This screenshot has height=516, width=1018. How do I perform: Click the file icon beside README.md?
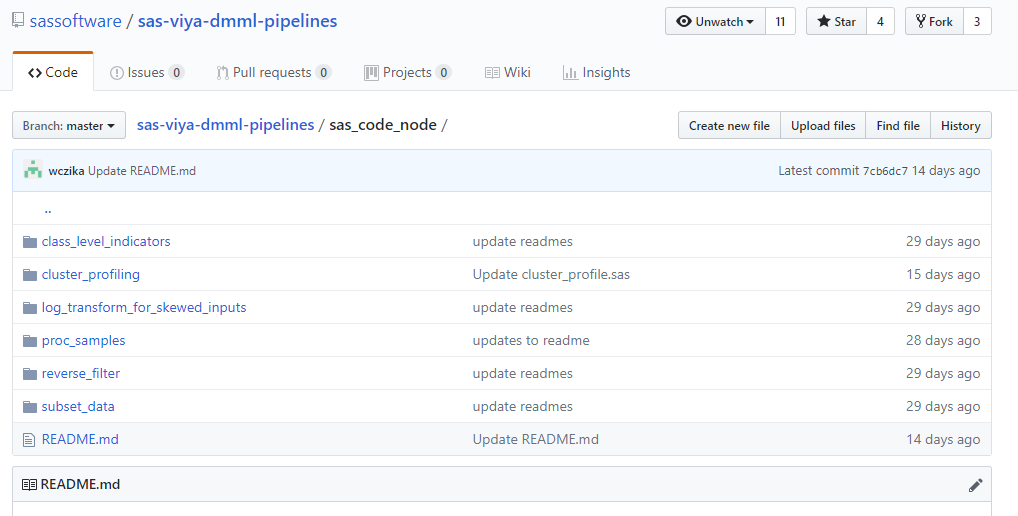29,440
